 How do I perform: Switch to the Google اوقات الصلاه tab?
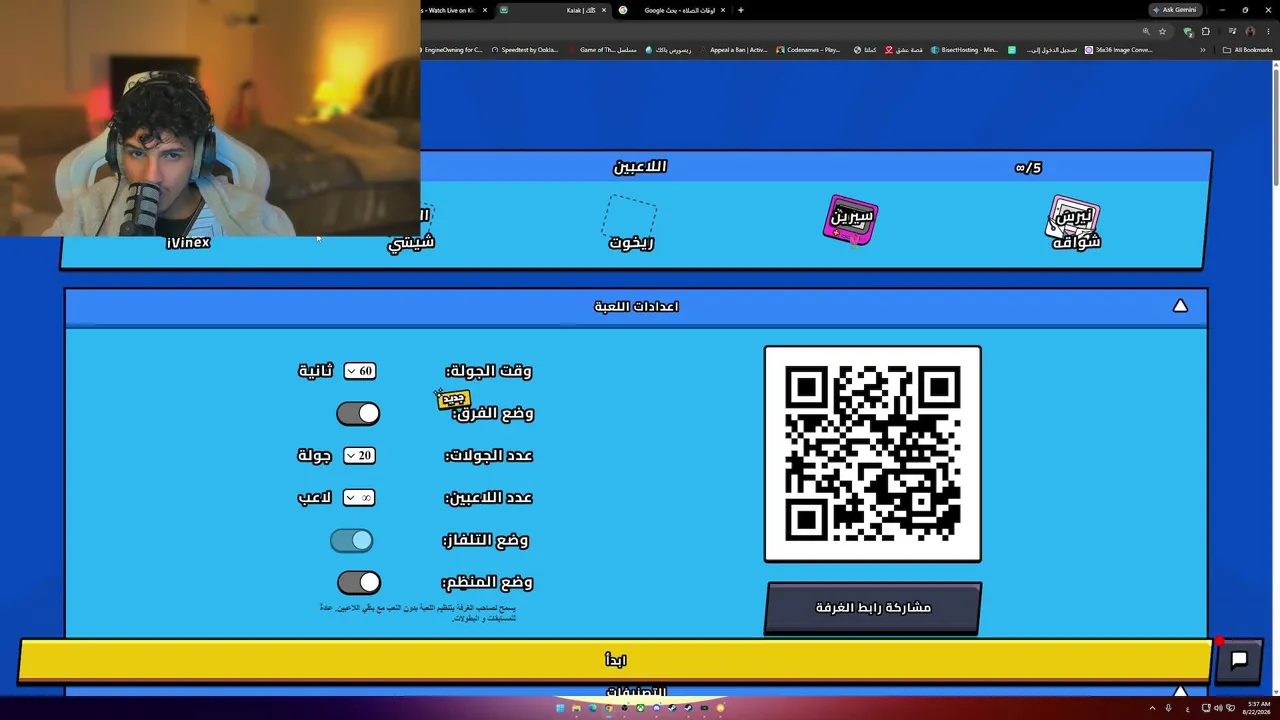(x=672, y=10)
